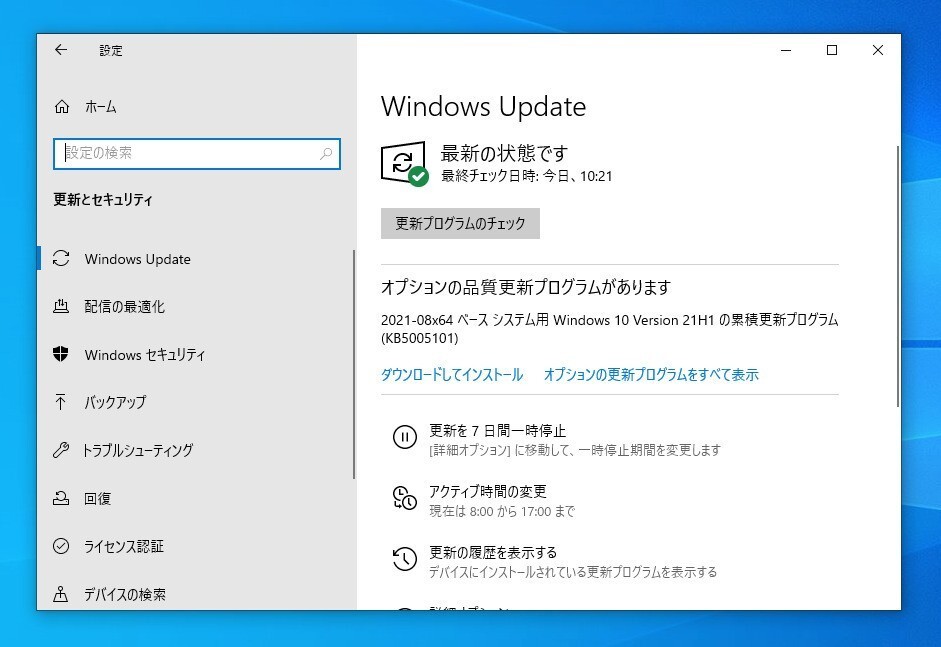Close the 設定 window

tap(877, 50)
